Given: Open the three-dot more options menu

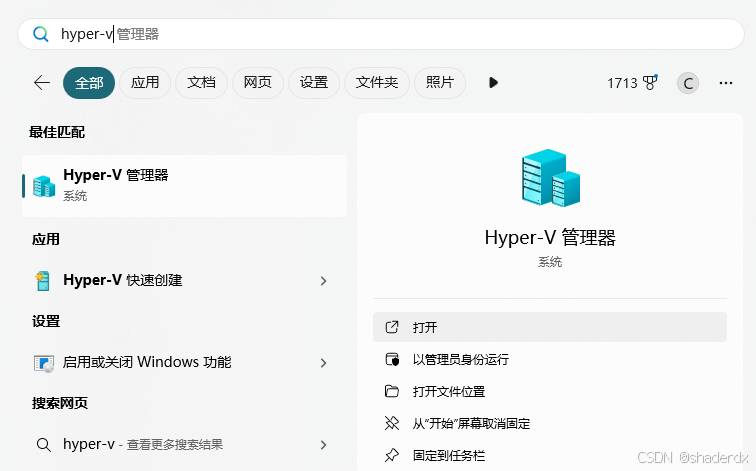Looking at the screenshot, I should pyautogui.click(x=726, y=83).
